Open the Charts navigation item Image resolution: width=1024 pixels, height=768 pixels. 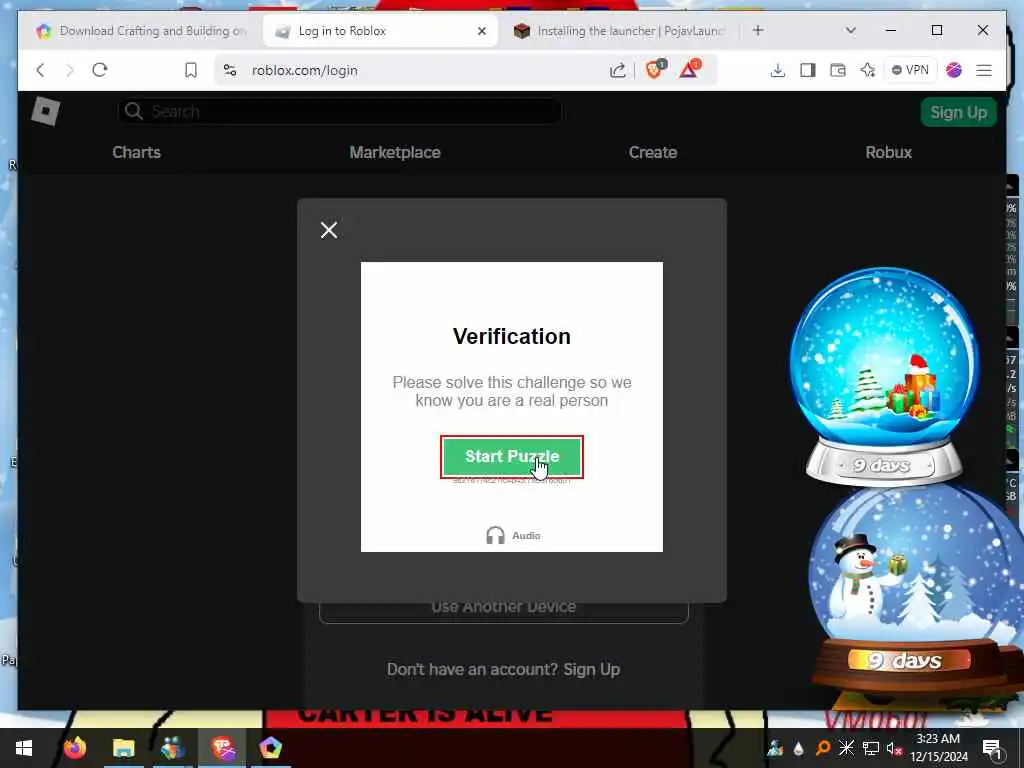coord(136,152)
